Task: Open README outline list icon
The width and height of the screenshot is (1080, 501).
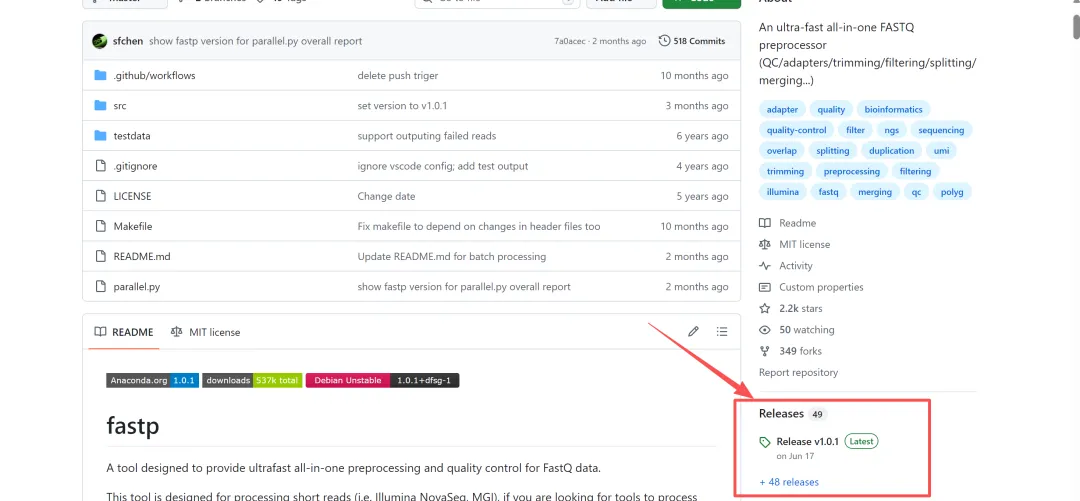Action: point(722,331)
